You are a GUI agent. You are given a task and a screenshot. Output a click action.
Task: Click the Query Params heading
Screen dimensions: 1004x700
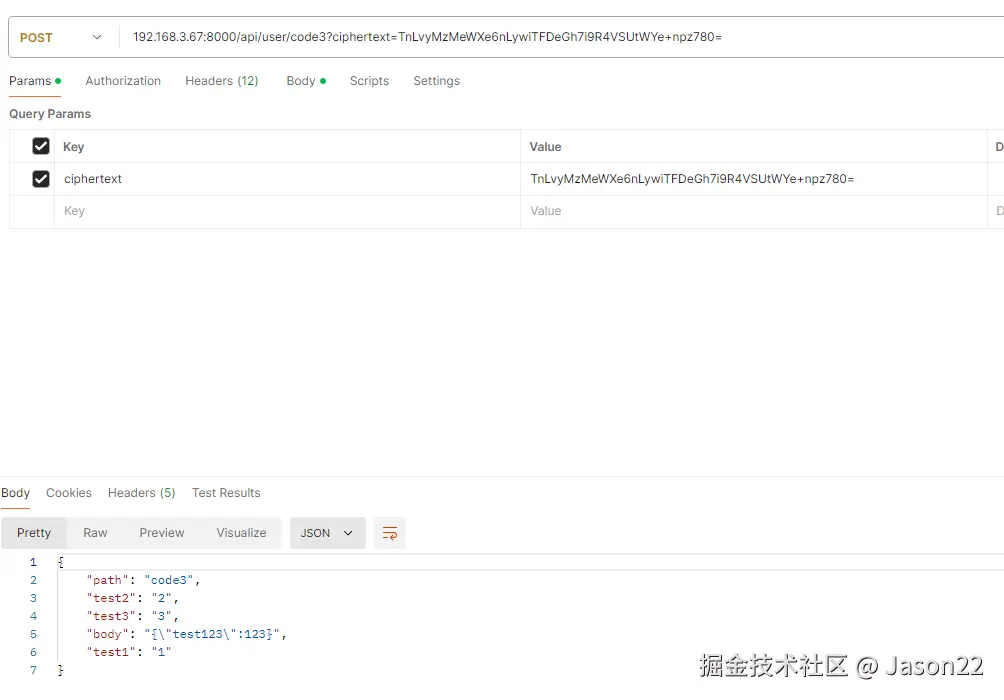(x=50, y=114)
